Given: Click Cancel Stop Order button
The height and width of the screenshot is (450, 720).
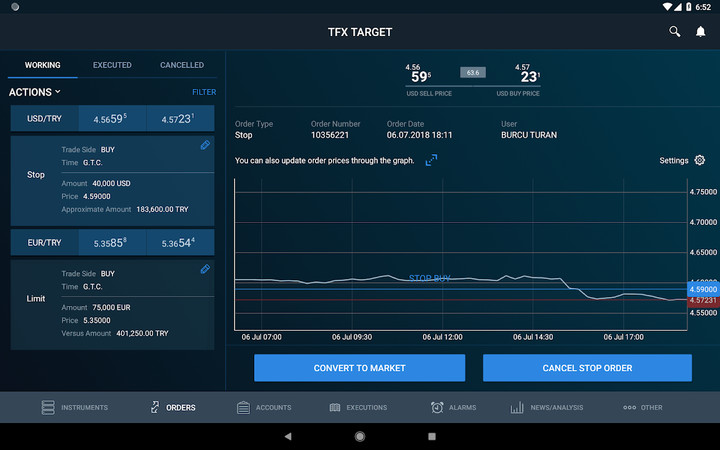Looking at the screenshot, I should click(x=587, y=368).
